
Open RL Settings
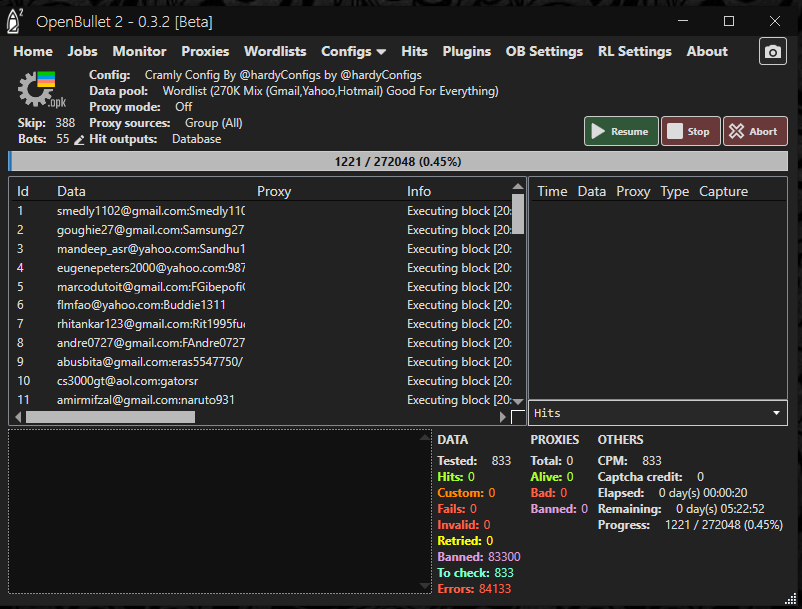point(635,52)
